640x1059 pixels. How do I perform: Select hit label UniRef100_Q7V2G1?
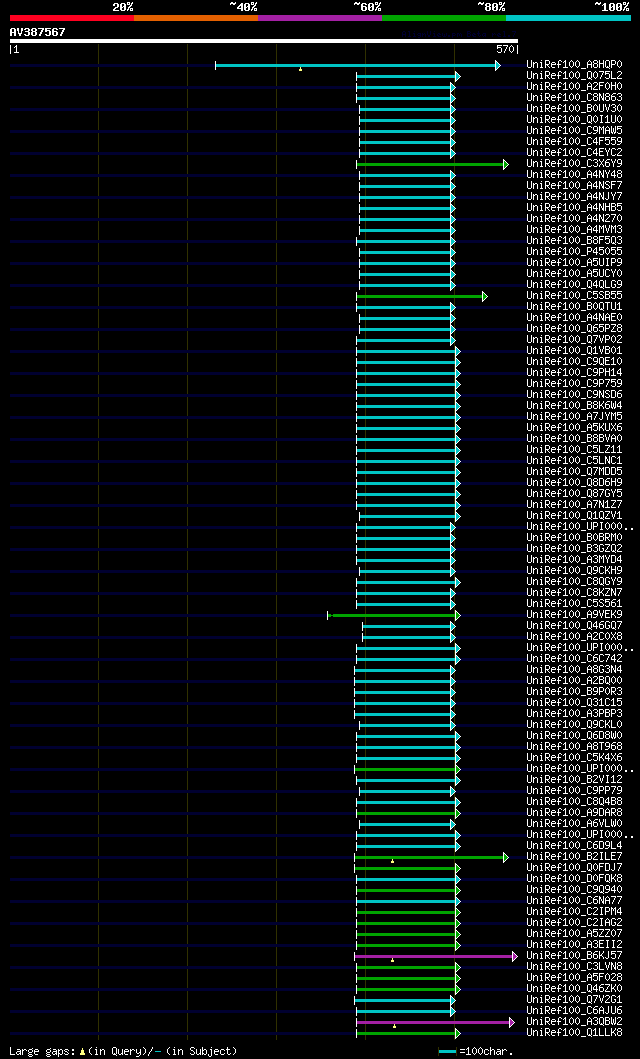coord(575,999)
